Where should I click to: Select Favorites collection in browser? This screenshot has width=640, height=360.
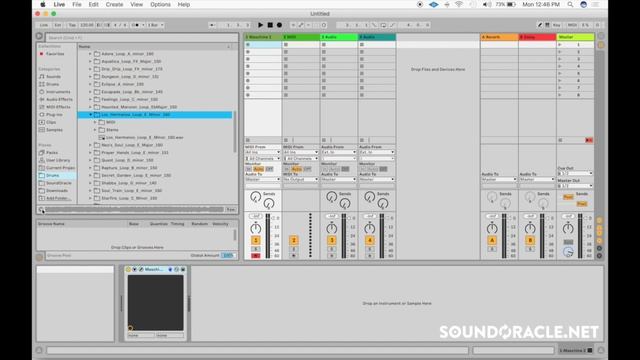55,54
